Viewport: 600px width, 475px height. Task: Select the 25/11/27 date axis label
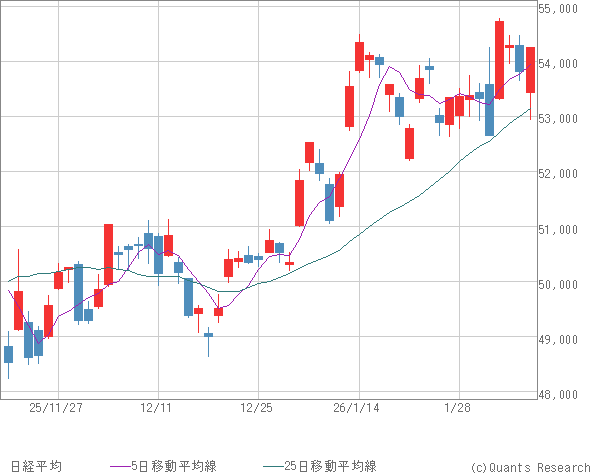pos(57,408)
